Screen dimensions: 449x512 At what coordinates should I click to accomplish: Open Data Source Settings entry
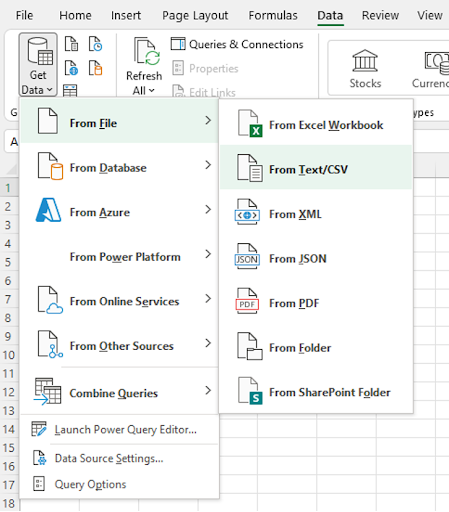point(119,458)
